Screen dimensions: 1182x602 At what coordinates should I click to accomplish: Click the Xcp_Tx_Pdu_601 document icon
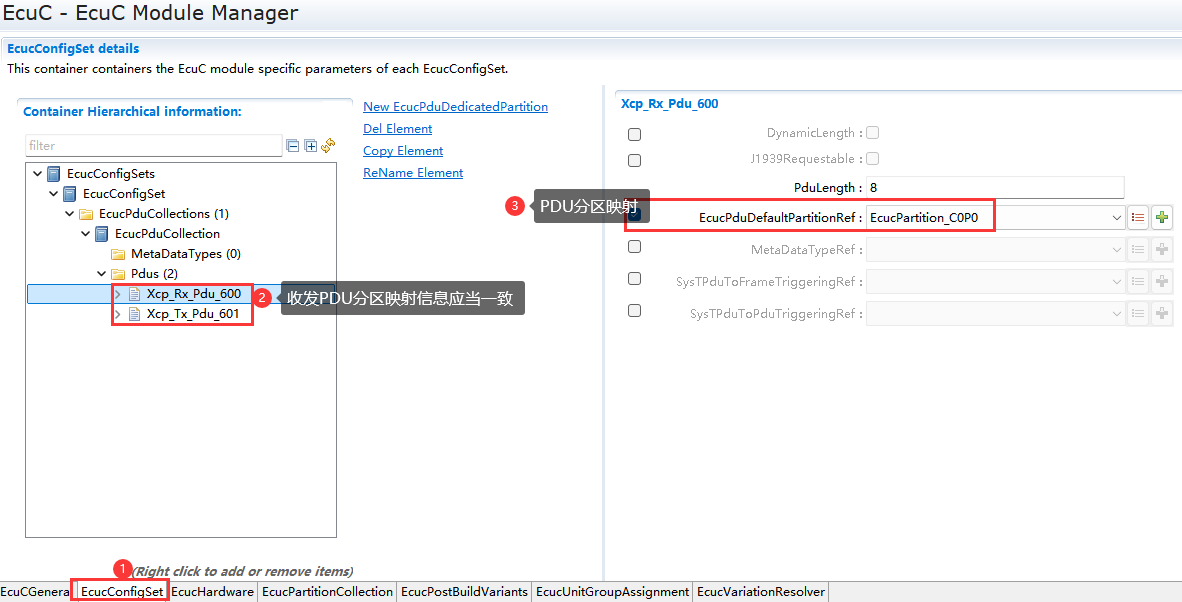pyautogui.click(x=134, y=314)
